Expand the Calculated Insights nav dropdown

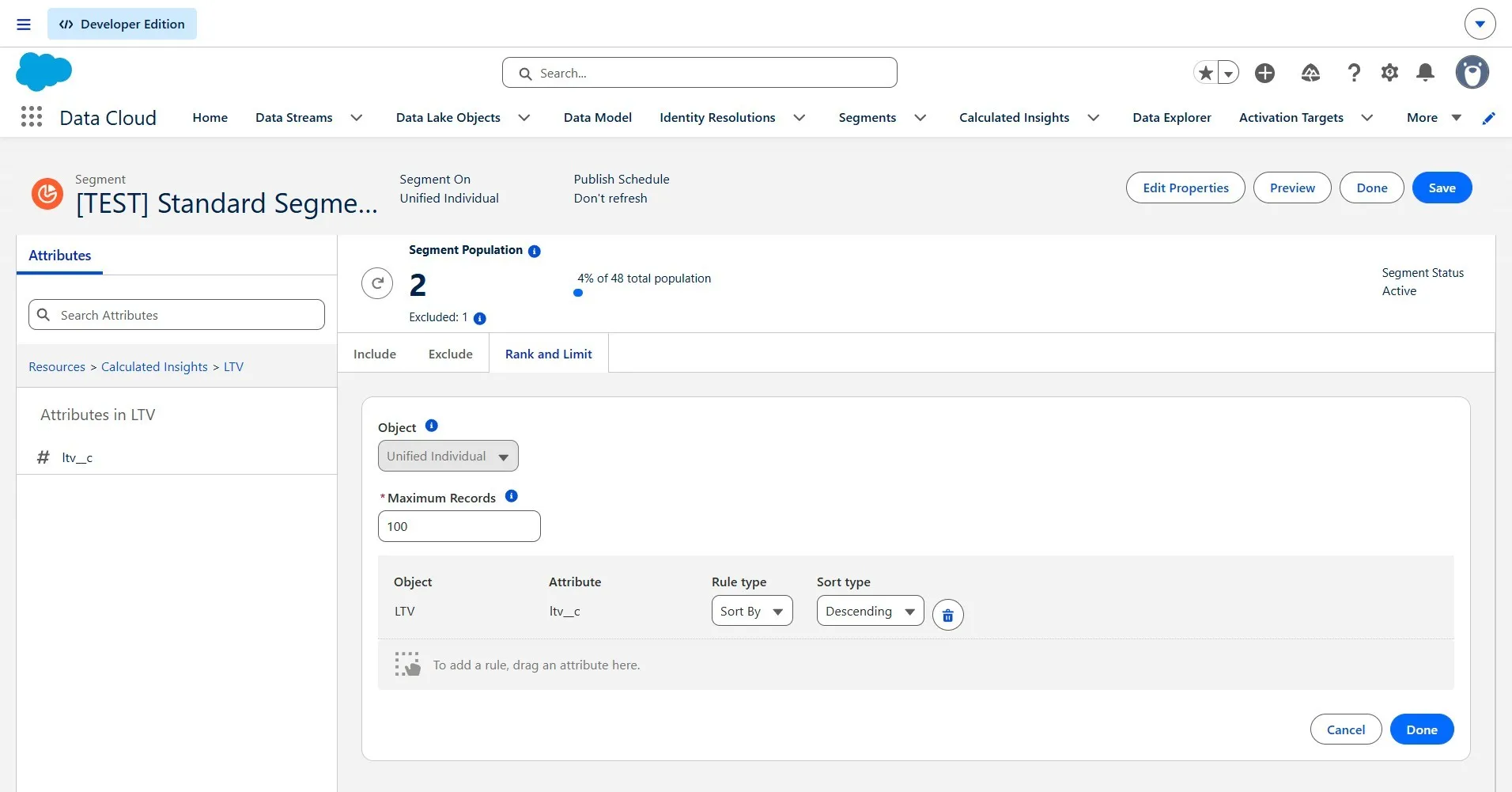[1094, 118]
